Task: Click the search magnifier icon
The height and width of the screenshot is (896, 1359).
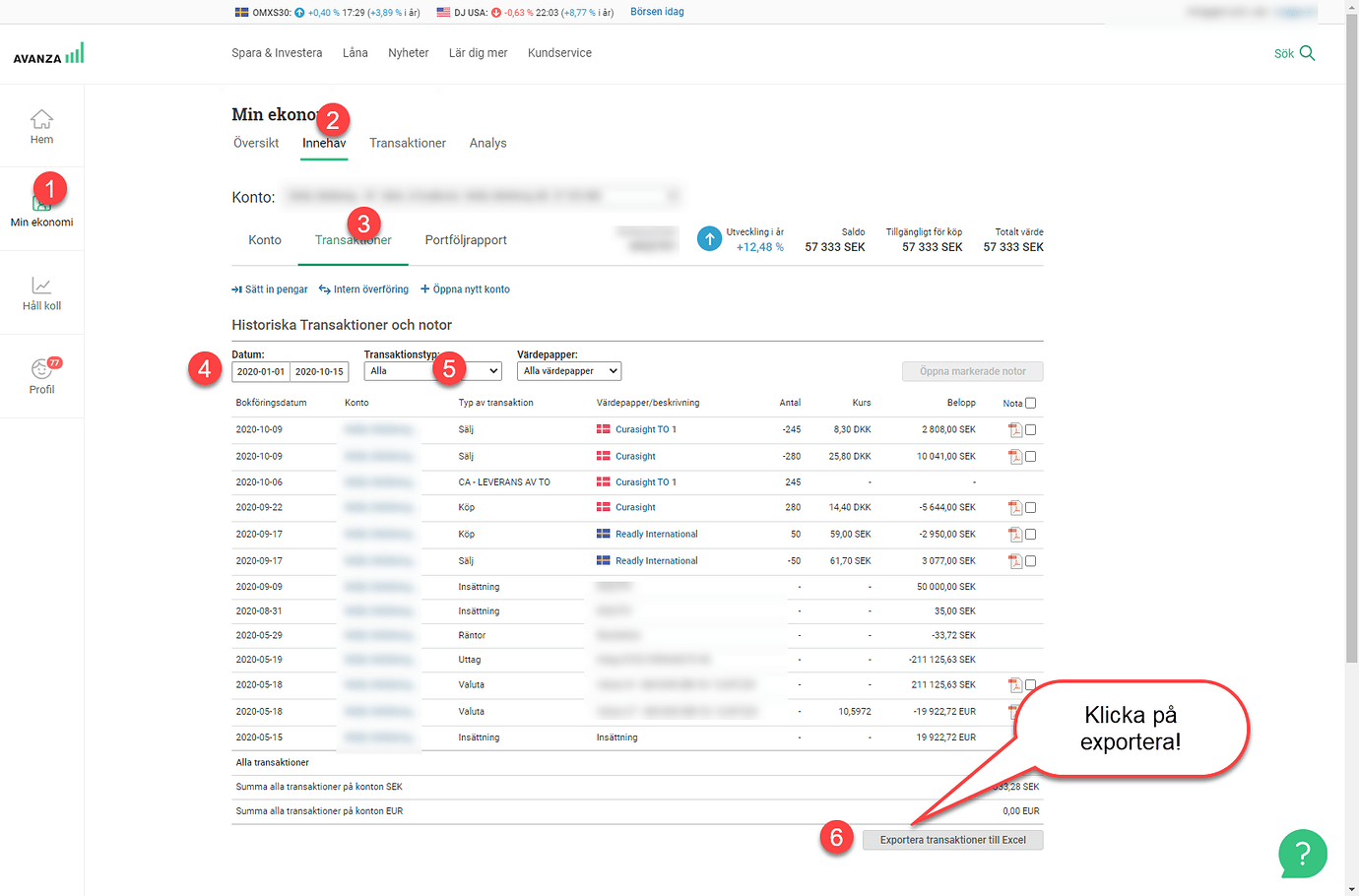Action: point(1307,53)
